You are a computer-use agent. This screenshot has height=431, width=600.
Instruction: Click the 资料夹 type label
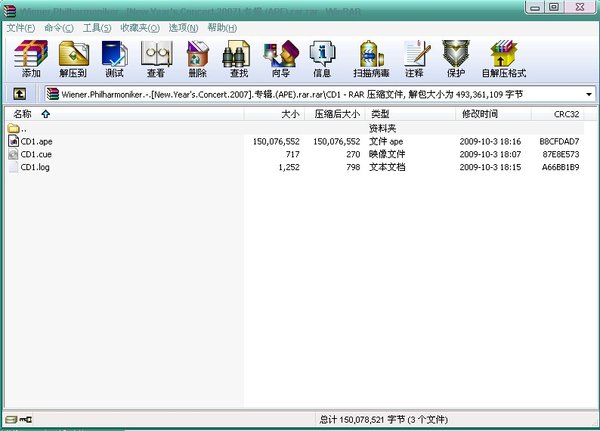(382, 128)
